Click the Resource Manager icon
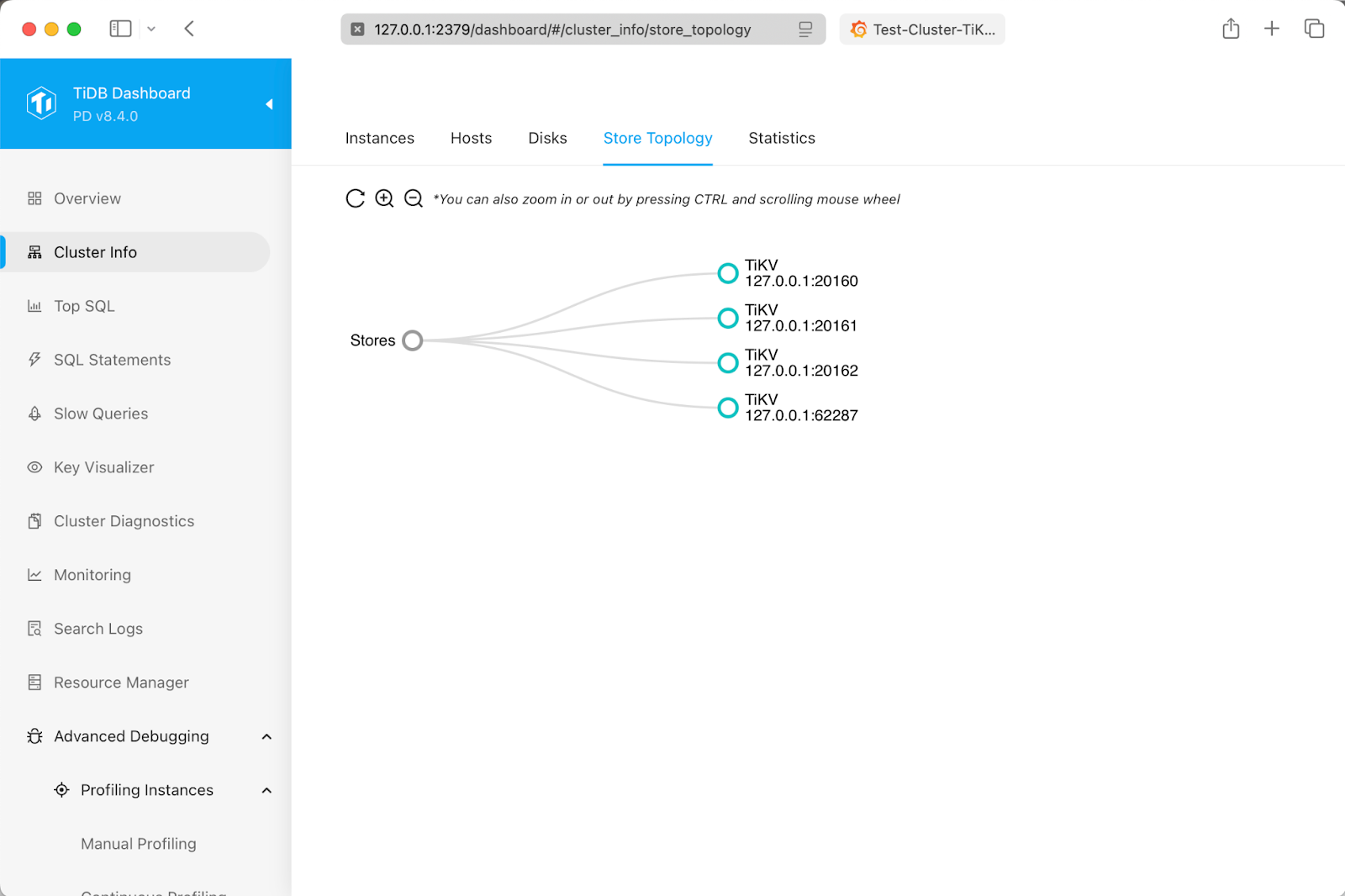Screen dimensions: 1345x896 pyautogui.click(x=34, y=683)
